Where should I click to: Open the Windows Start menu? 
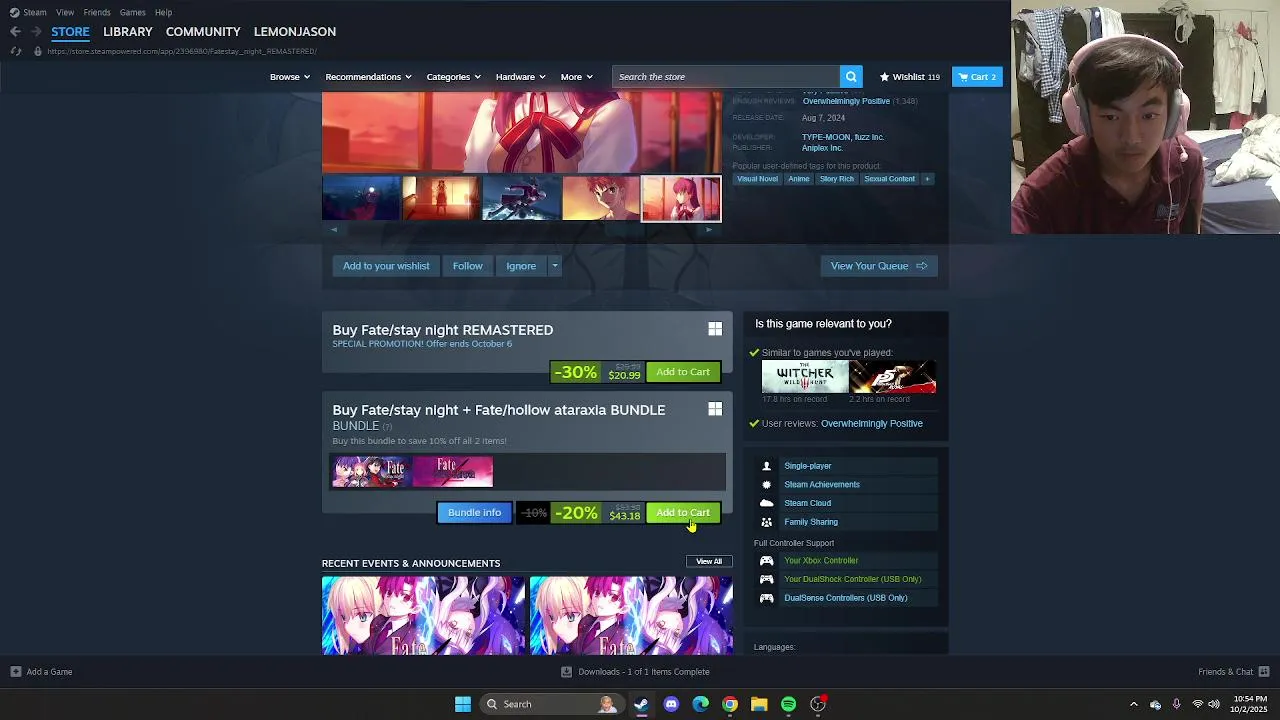463,704
